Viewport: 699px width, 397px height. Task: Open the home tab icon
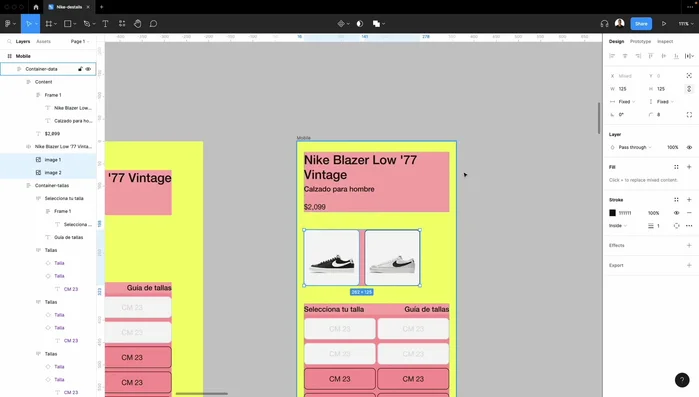point(36,7)
